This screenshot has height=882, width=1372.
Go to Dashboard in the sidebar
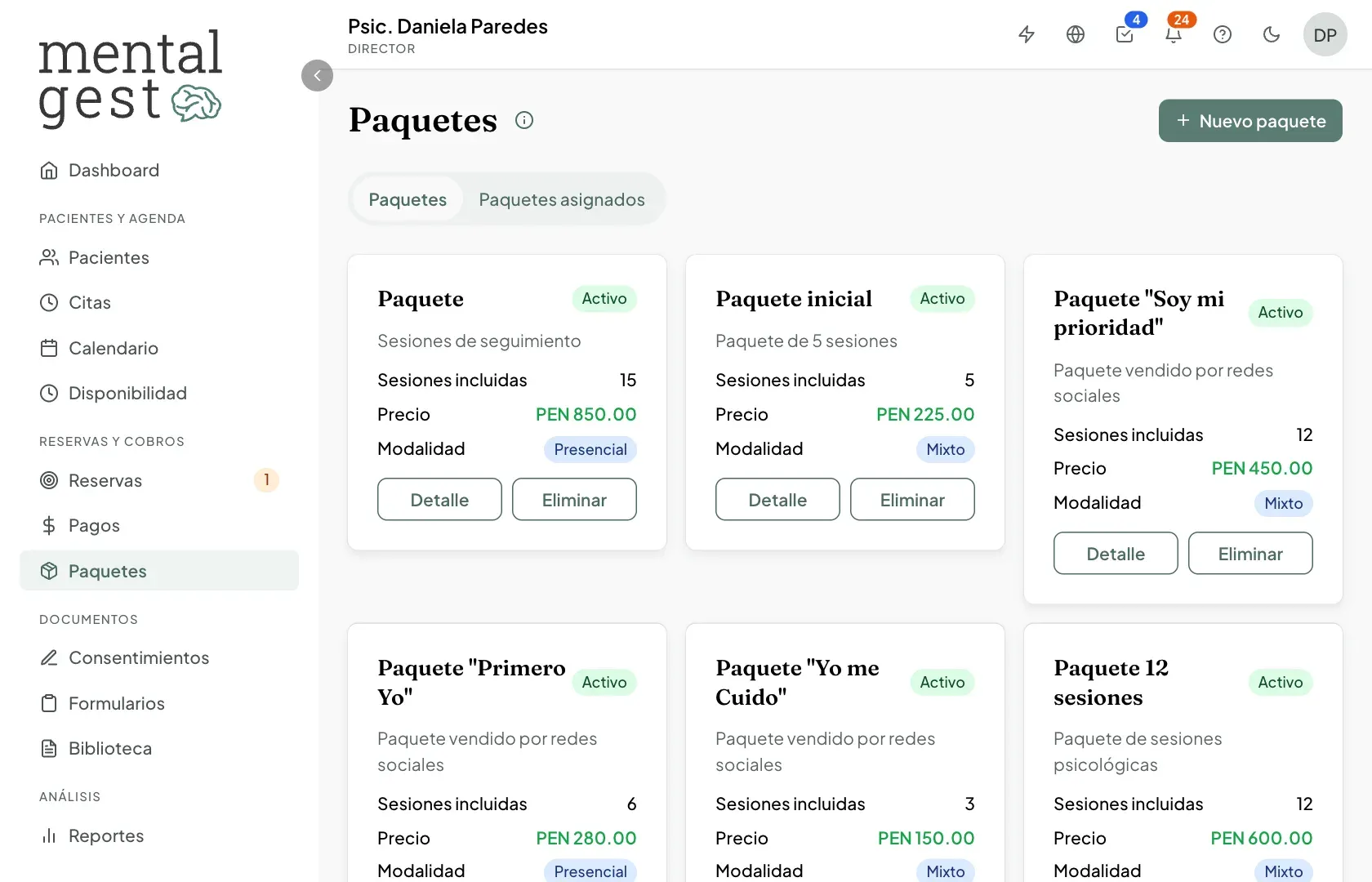[159, 170]
